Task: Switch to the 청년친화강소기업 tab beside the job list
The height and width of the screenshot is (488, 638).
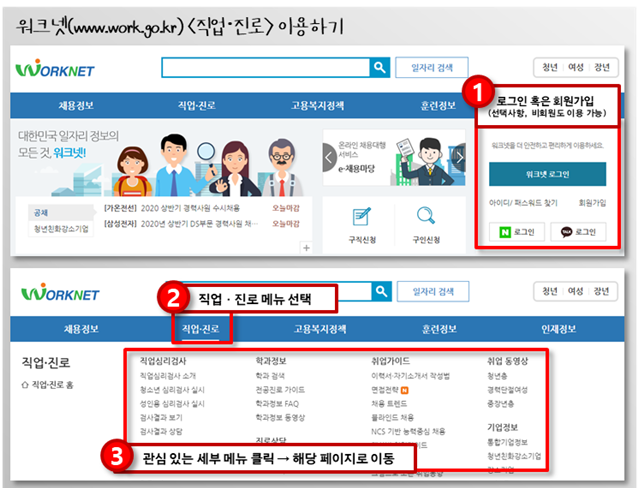Action: [61, 229]
